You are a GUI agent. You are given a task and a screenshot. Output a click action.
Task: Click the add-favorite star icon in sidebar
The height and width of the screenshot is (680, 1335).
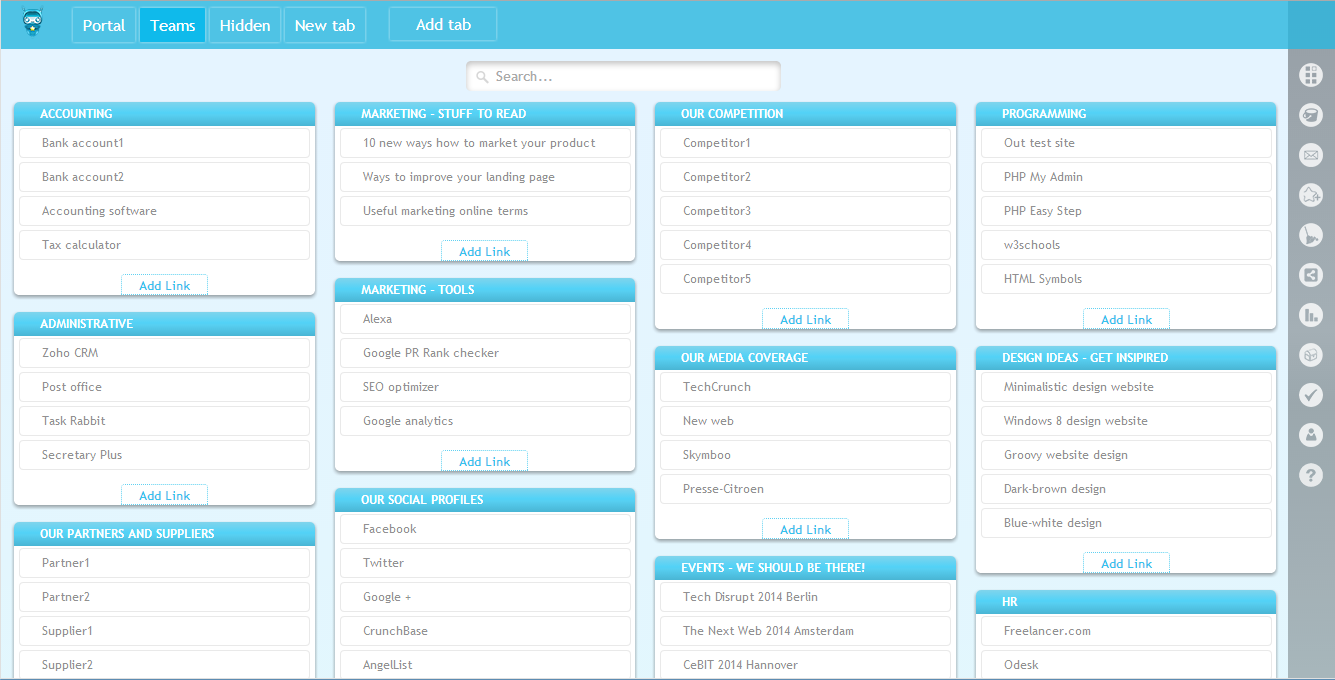[x=1310, y=195]
